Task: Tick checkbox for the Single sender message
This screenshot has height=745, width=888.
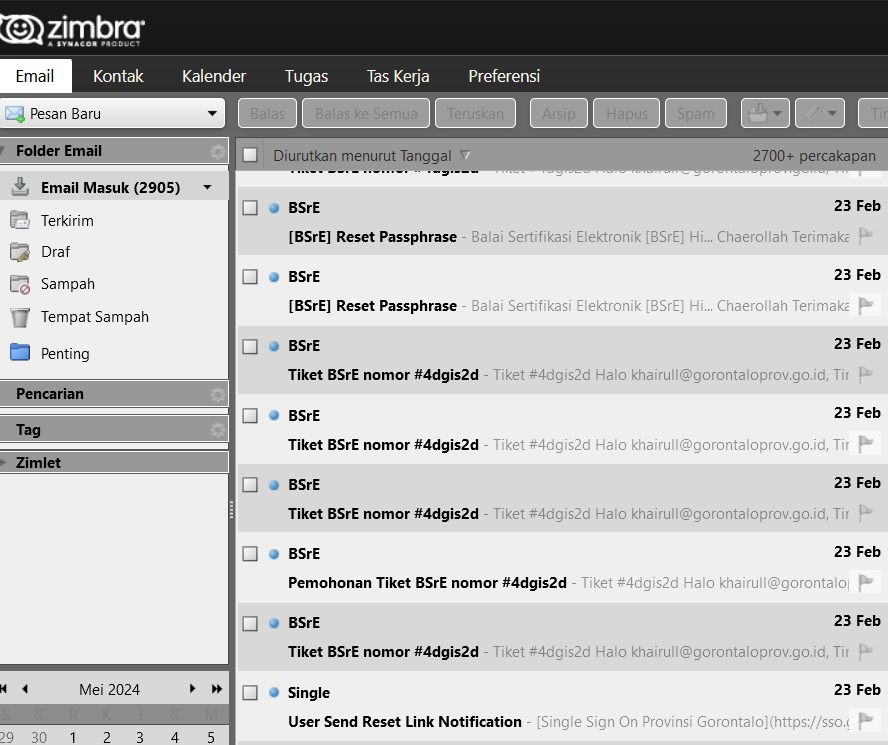Action: (250, 692)
